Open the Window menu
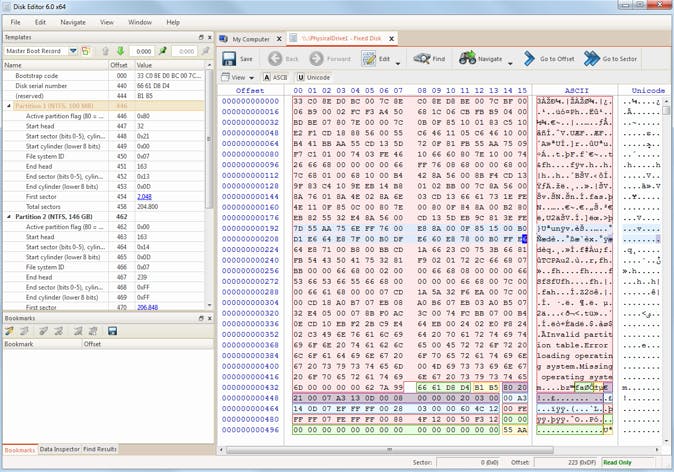Image resolution: width=674 pixels, height=472 pixels. (140, 21)
